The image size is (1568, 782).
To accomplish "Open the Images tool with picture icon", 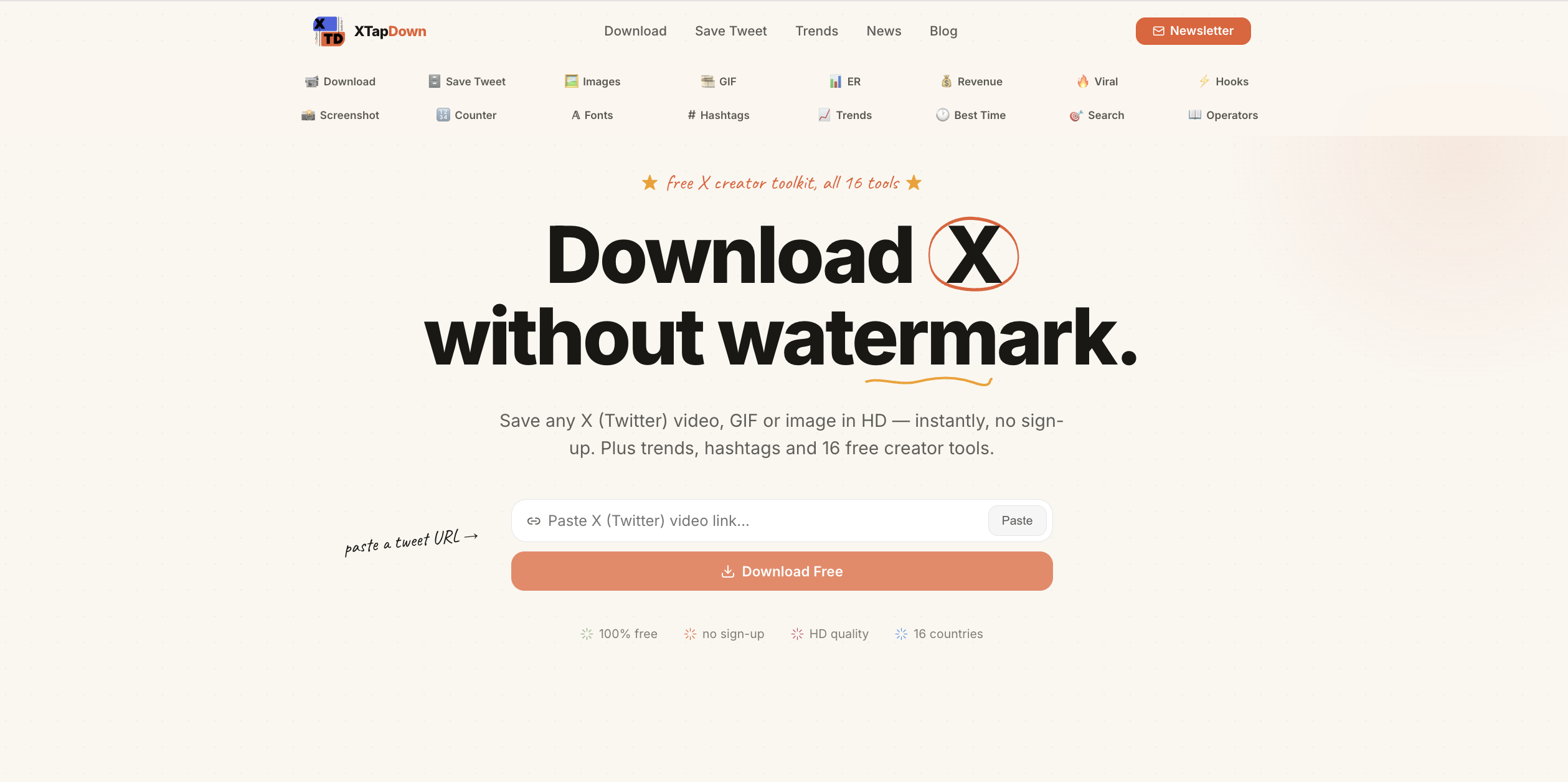I will coord(592,82).
